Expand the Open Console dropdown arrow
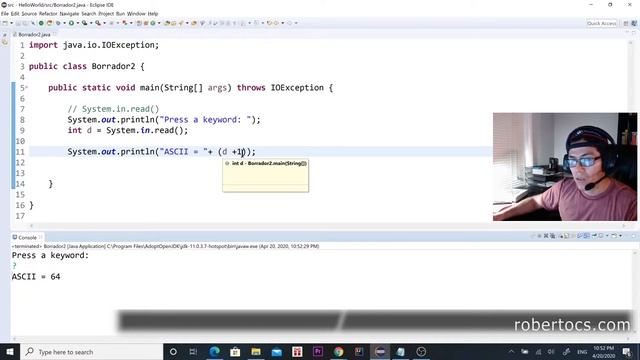The image size is (640, 360). (x=620, y=236)
